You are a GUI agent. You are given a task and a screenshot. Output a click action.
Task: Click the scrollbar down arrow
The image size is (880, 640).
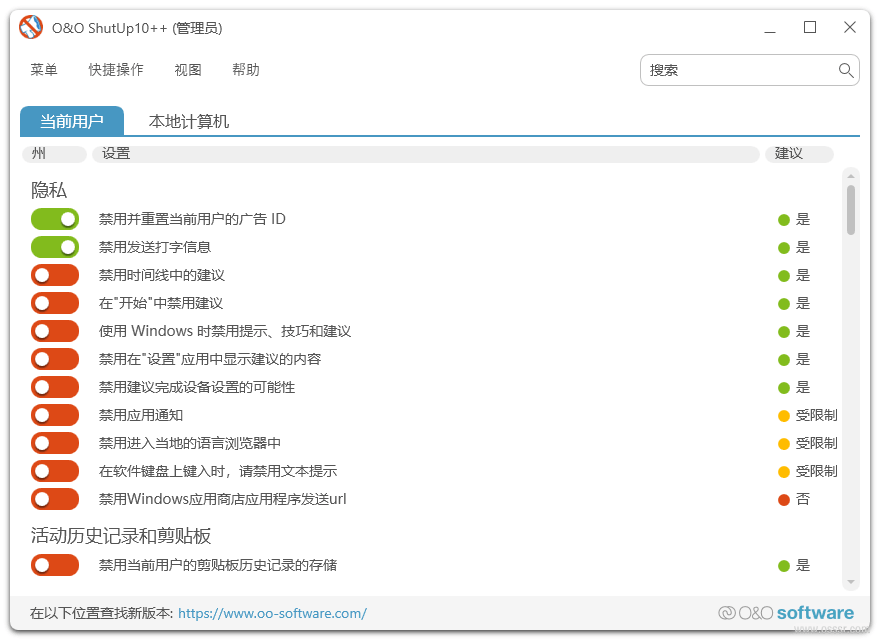click(851, 582)
